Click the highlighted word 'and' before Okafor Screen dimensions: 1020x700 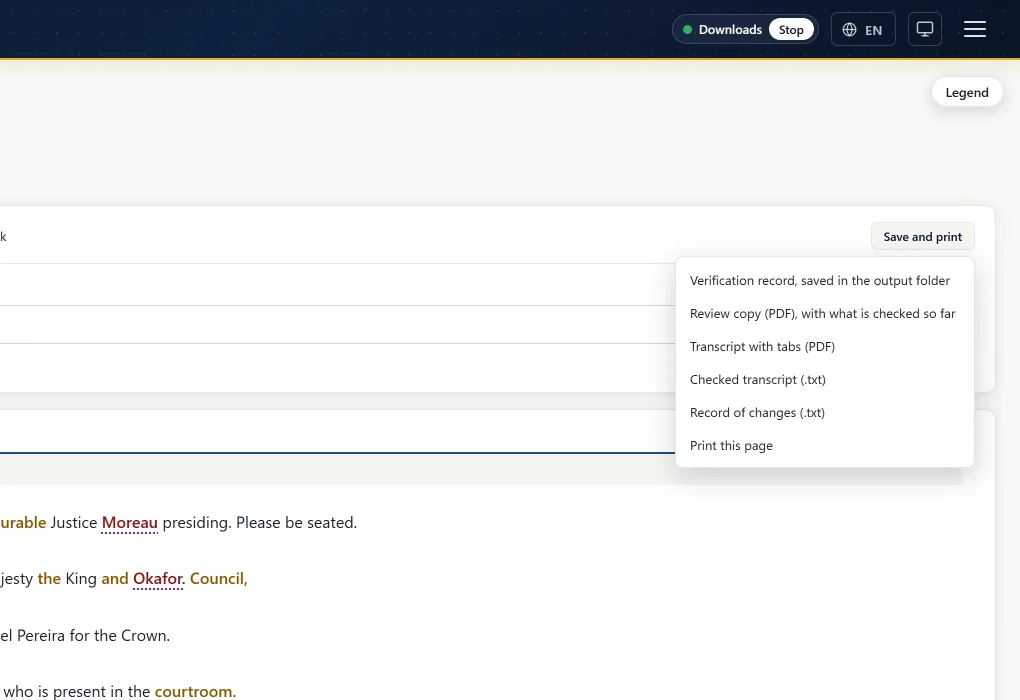114,578
